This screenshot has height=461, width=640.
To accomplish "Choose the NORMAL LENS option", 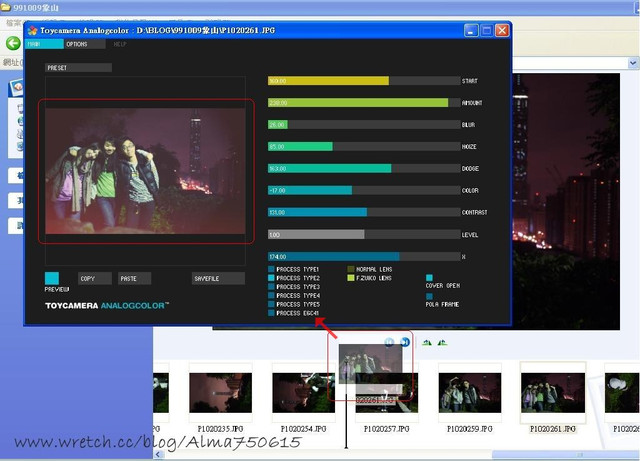I will click(x=370, y=269).
